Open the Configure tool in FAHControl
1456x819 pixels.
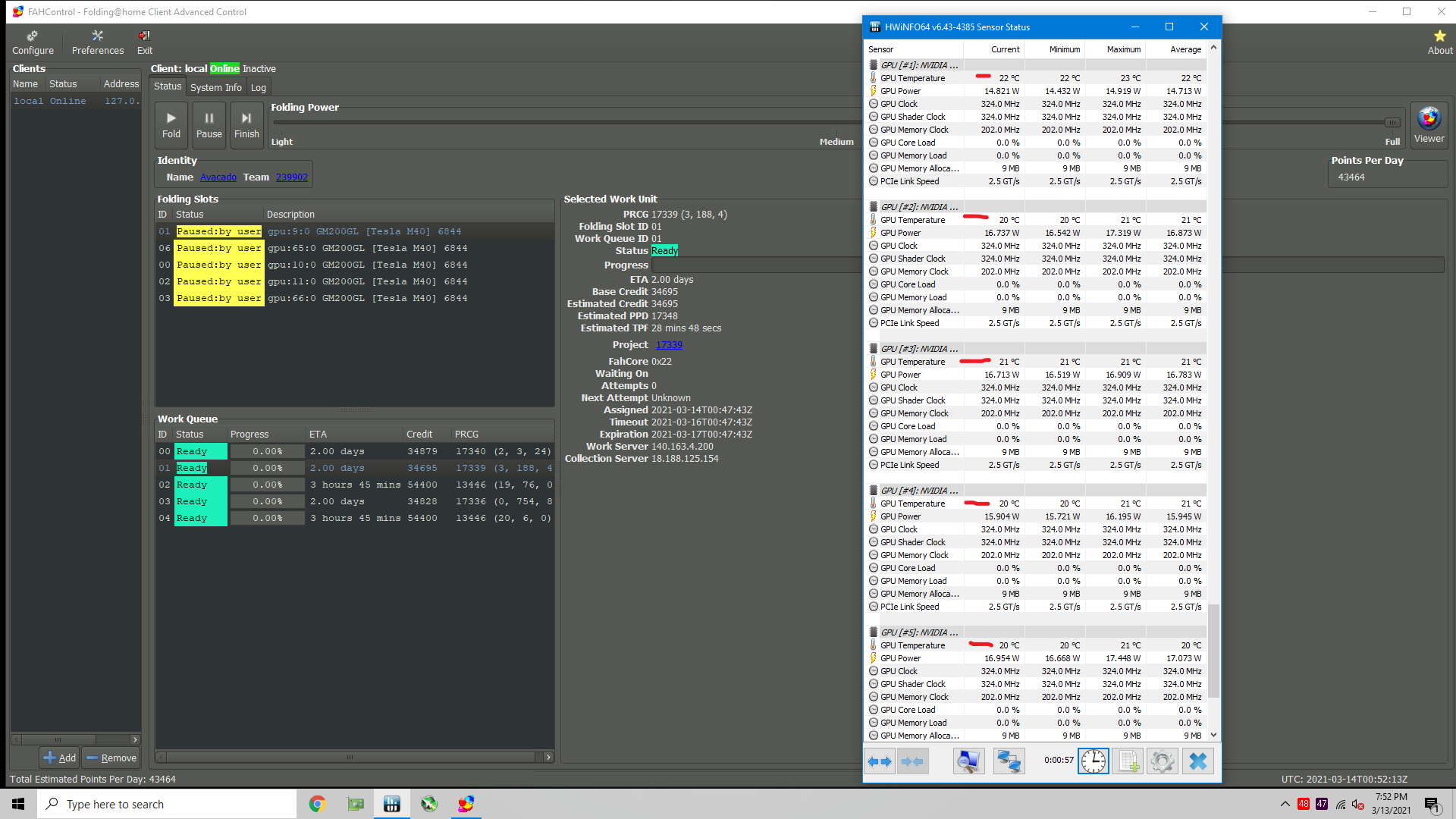(33, 42)
